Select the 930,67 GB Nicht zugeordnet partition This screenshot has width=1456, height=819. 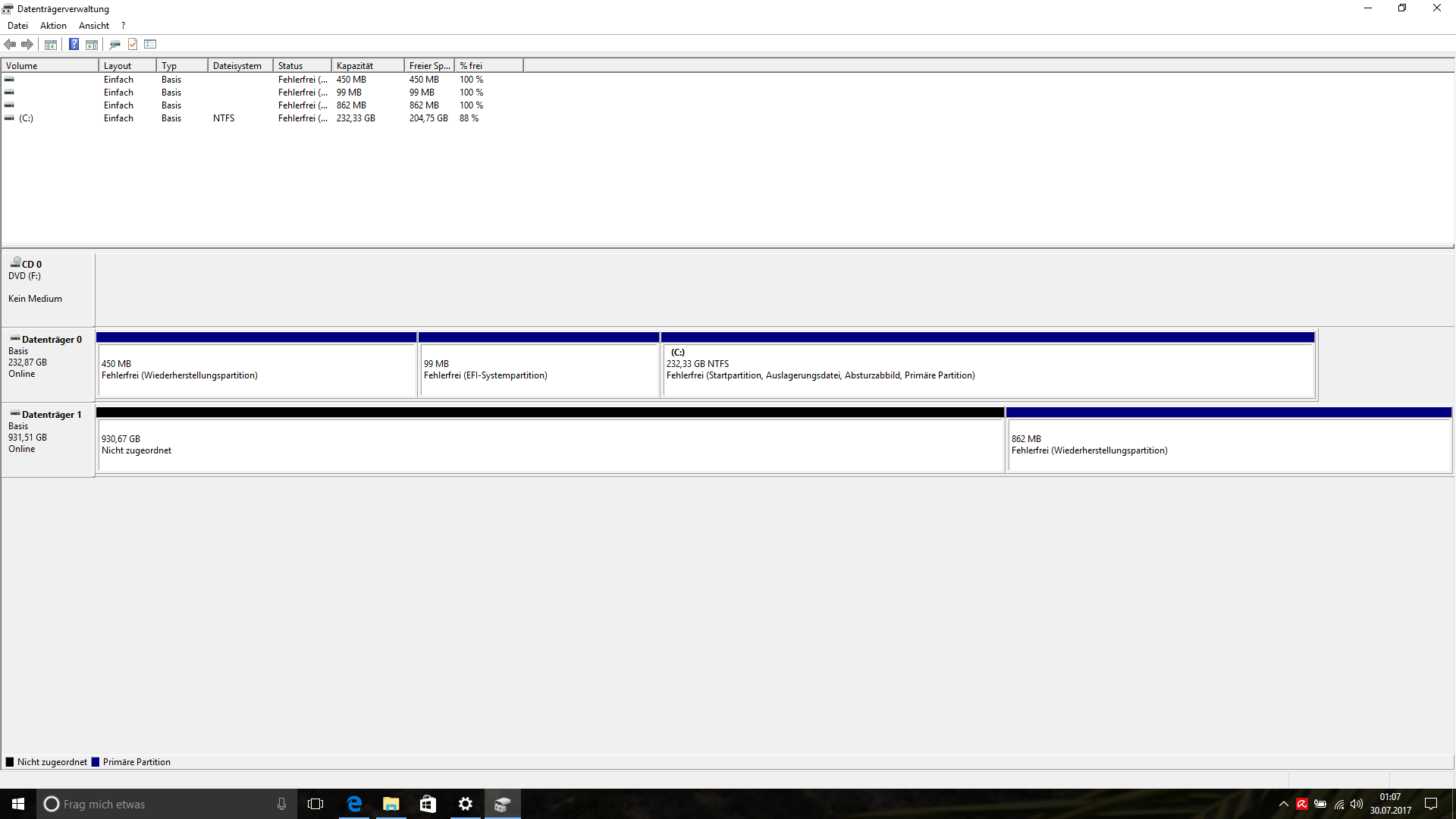551,445
